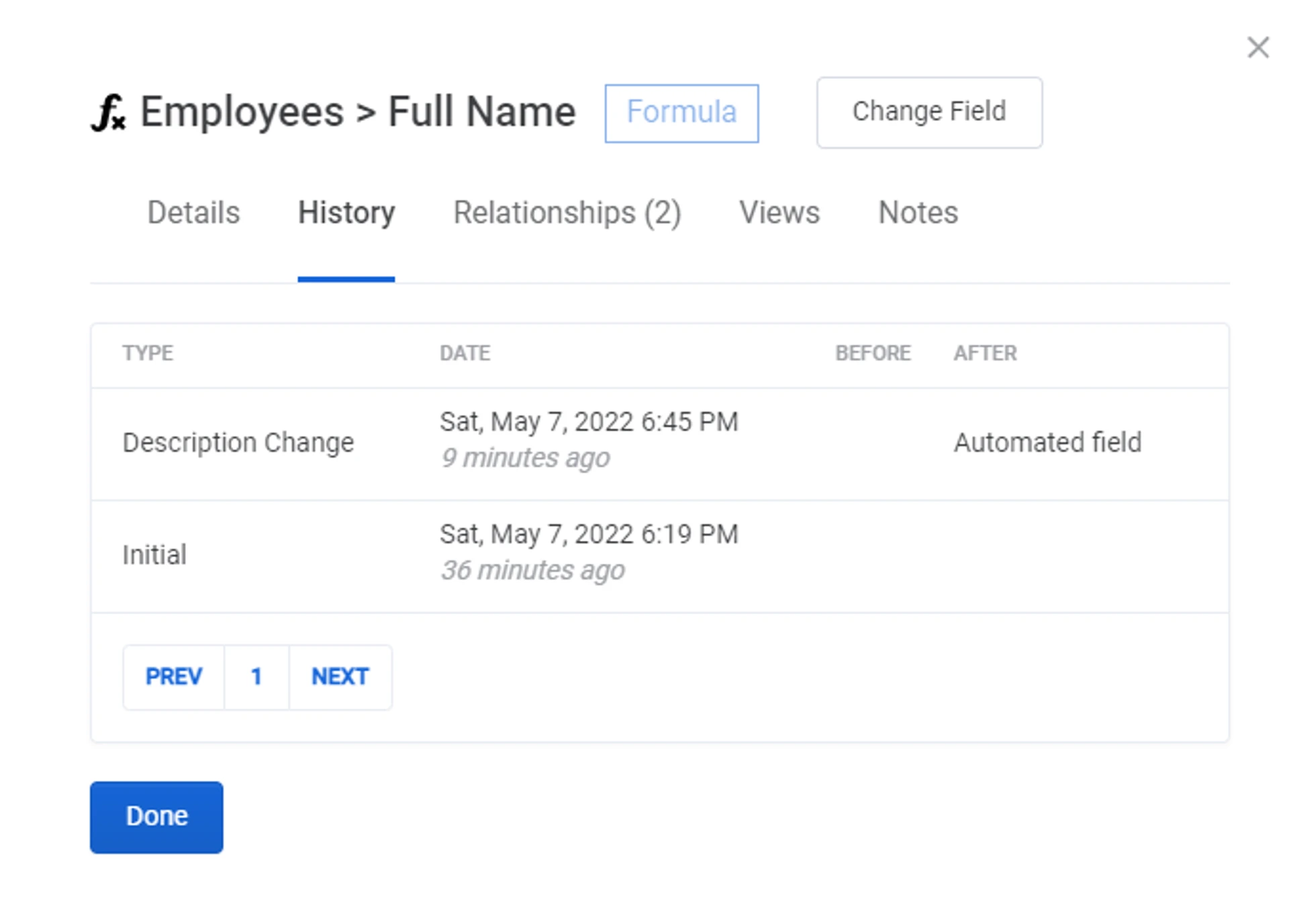Screen dimensions: 1289x924
Task: Click the Automated field after value
Action: [x=1047, y=443]
